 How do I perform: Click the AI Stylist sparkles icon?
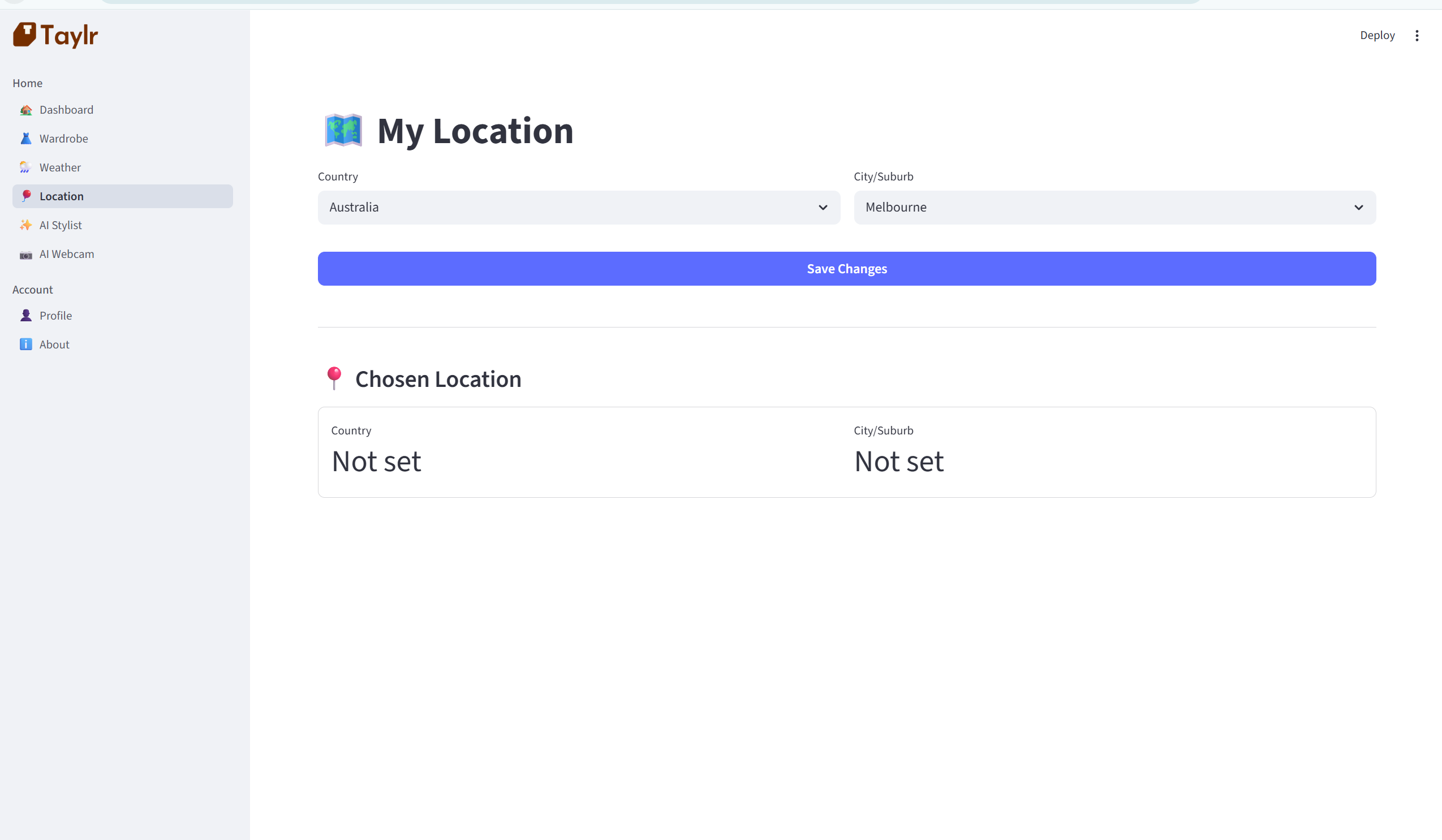pos(26,226)
